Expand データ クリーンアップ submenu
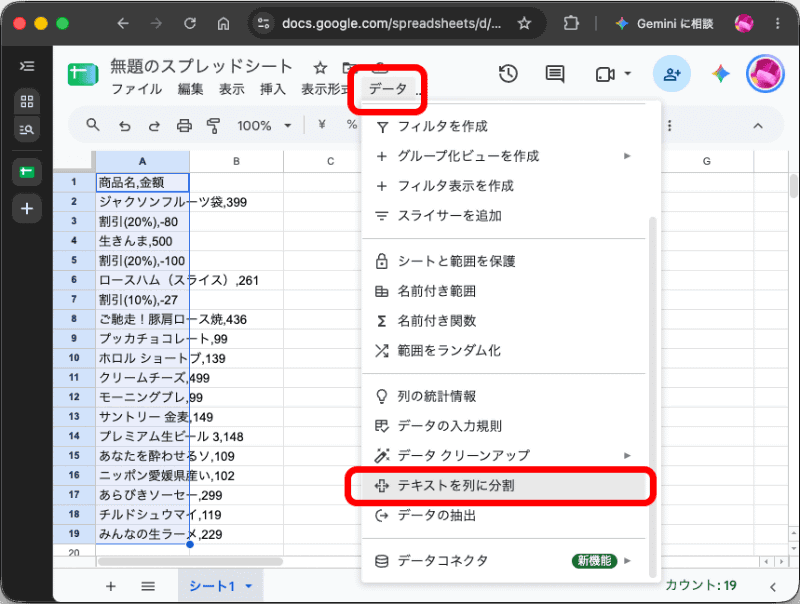The height and width of the screenshot is (604, 800). [x=627, y=455]
